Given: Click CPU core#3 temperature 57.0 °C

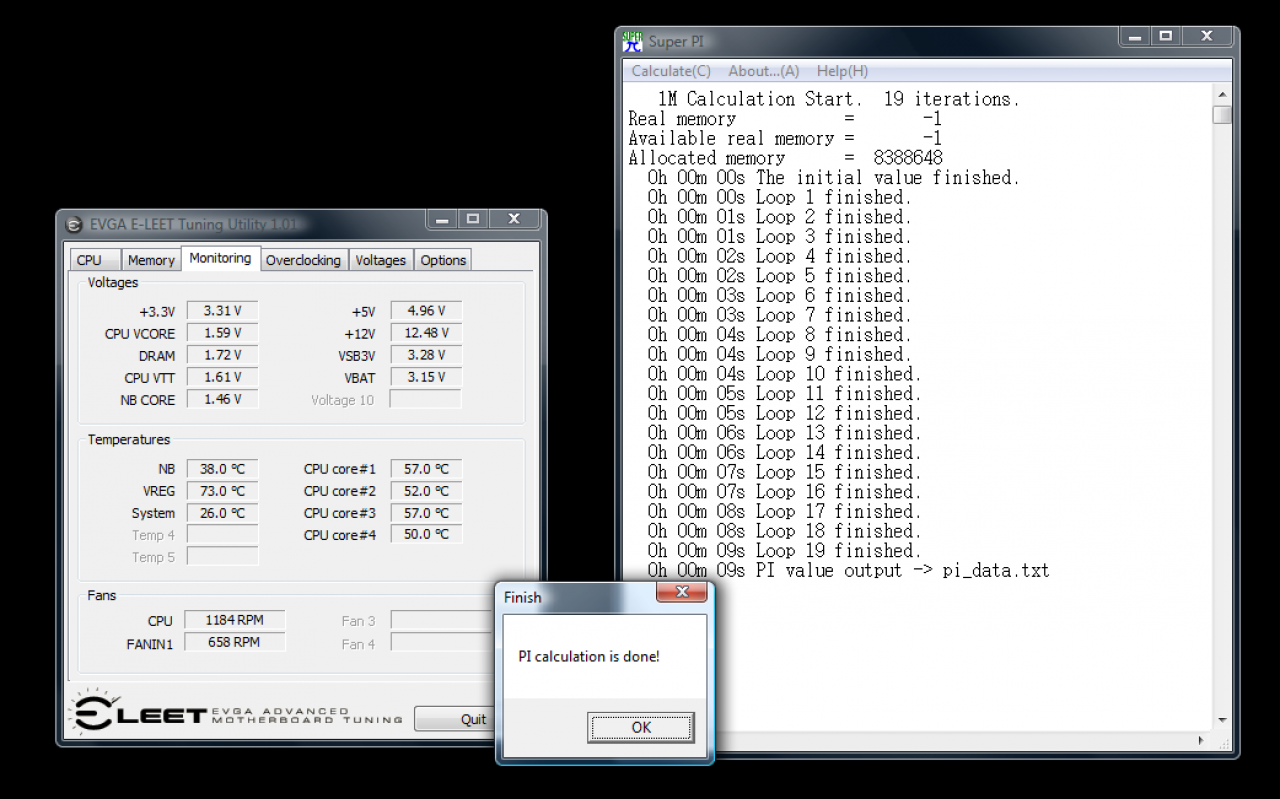Looking at the screenshot, I should click(x=426, y=513).
